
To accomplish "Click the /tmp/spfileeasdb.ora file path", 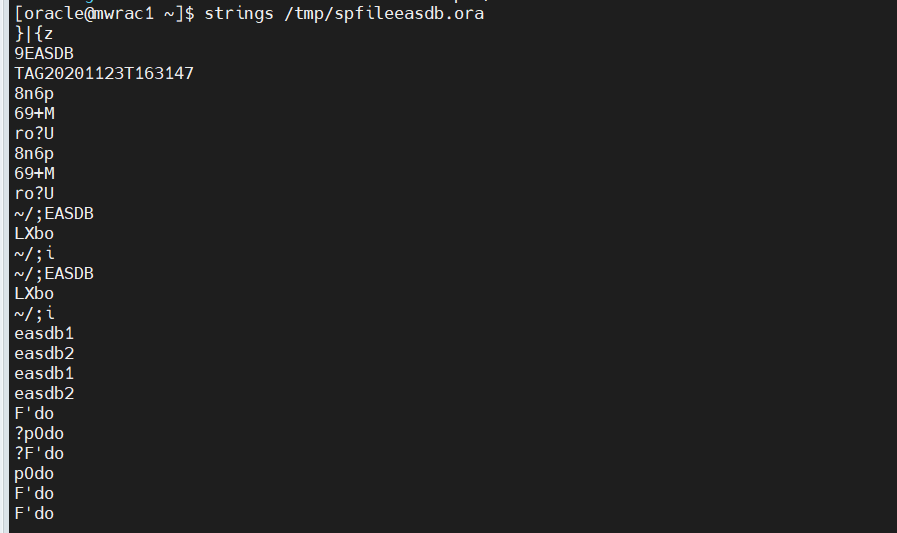I will coord(384,14).
